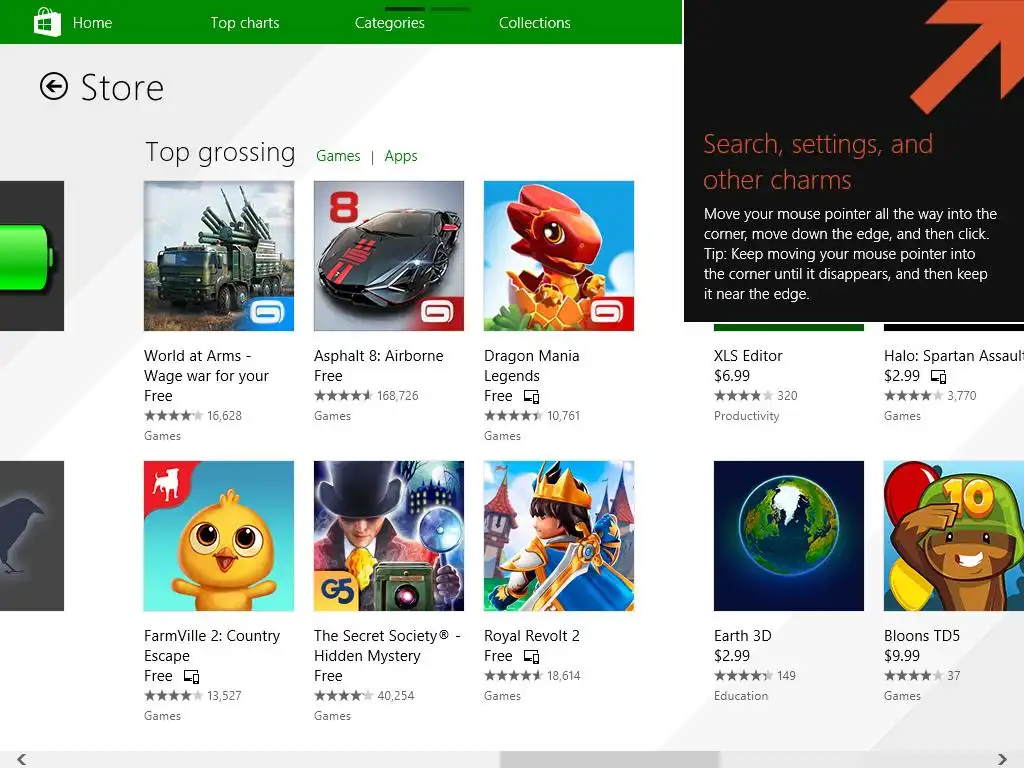Open Earth 3D globe icon
Image resolution: width=1024 pixels, height=768 pixels.
[789, 536]
